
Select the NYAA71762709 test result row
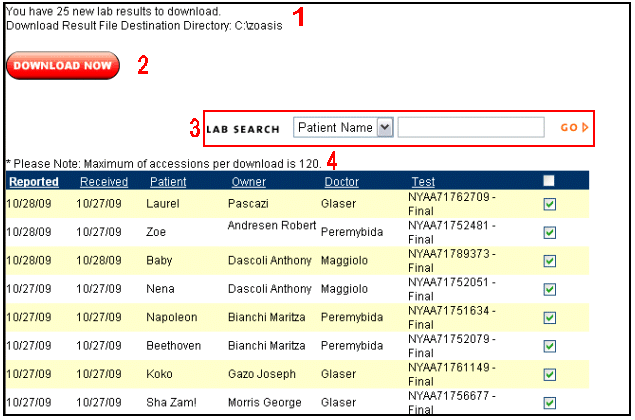coord(297,204)
